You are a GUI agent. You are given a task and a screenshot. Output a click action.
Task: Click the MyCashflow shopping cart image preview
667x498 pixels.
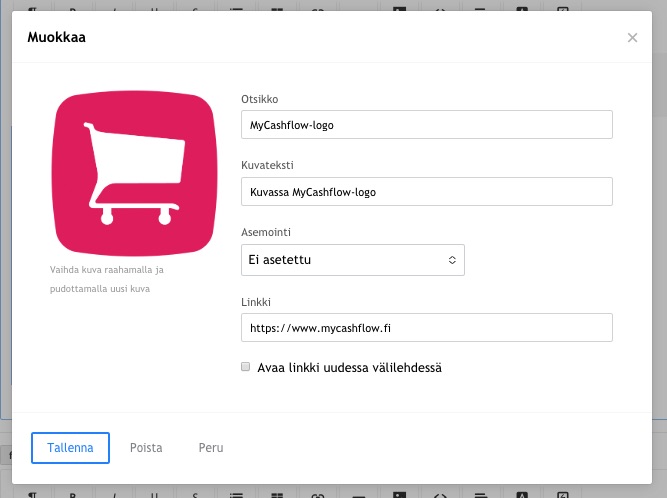coord(134,174)
